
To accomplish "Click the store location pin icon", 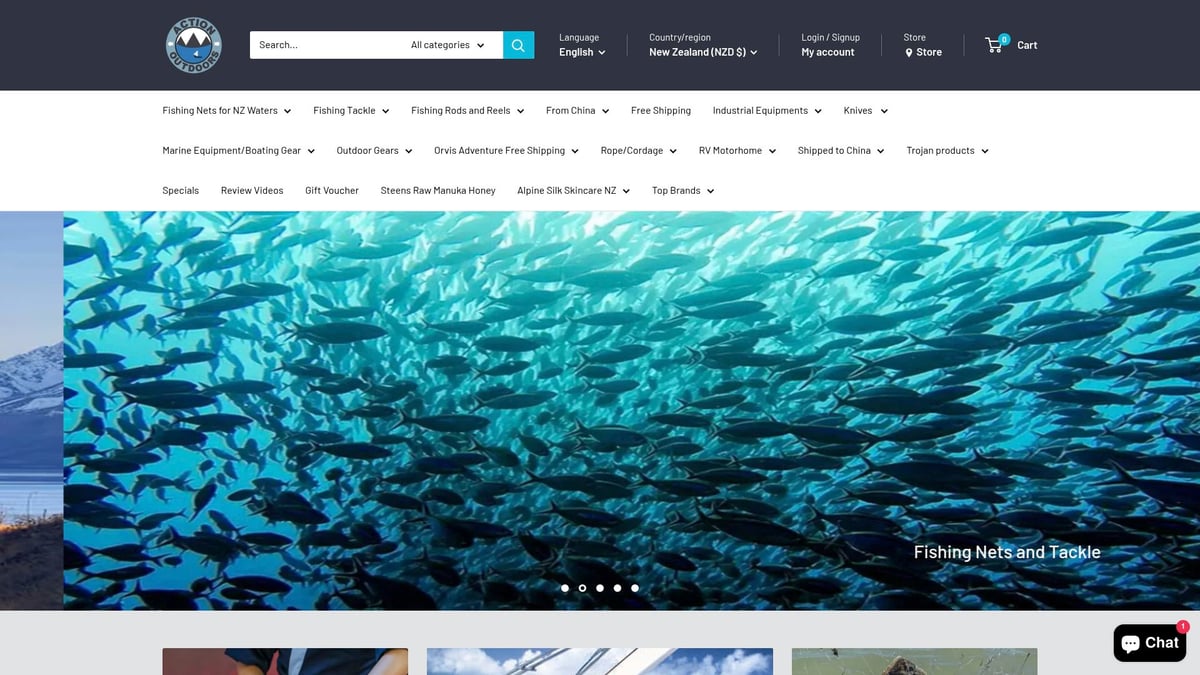I will click(908, 52).
